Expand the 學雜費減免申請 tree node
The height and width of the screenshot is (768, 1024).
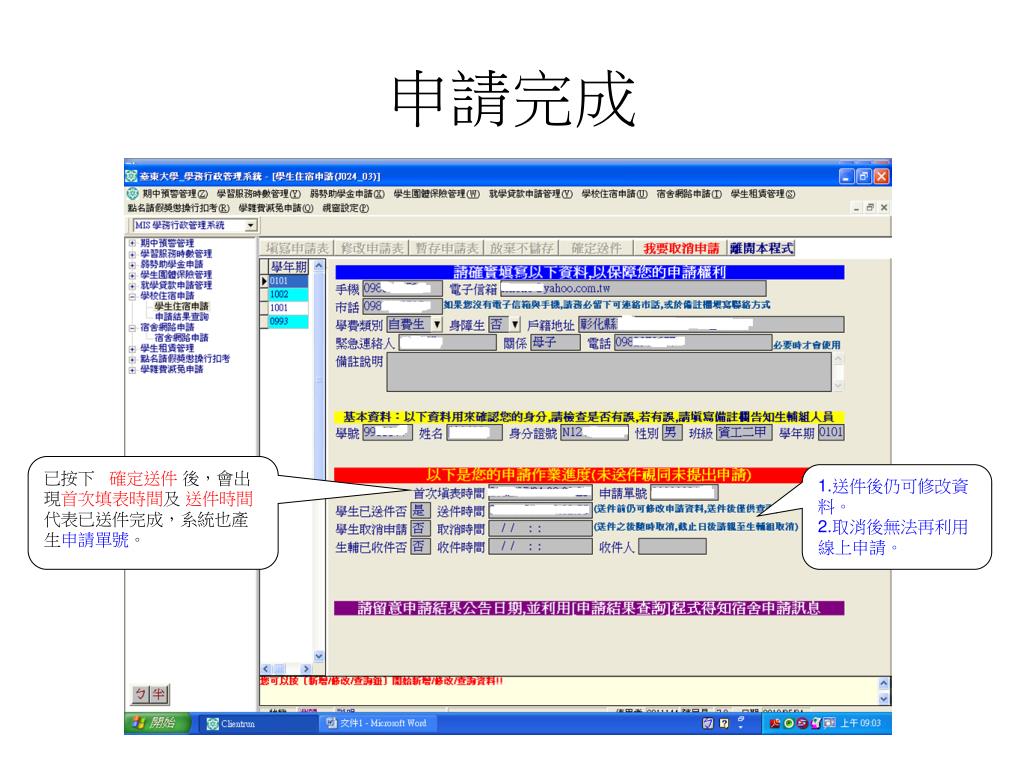coord(132,370)
